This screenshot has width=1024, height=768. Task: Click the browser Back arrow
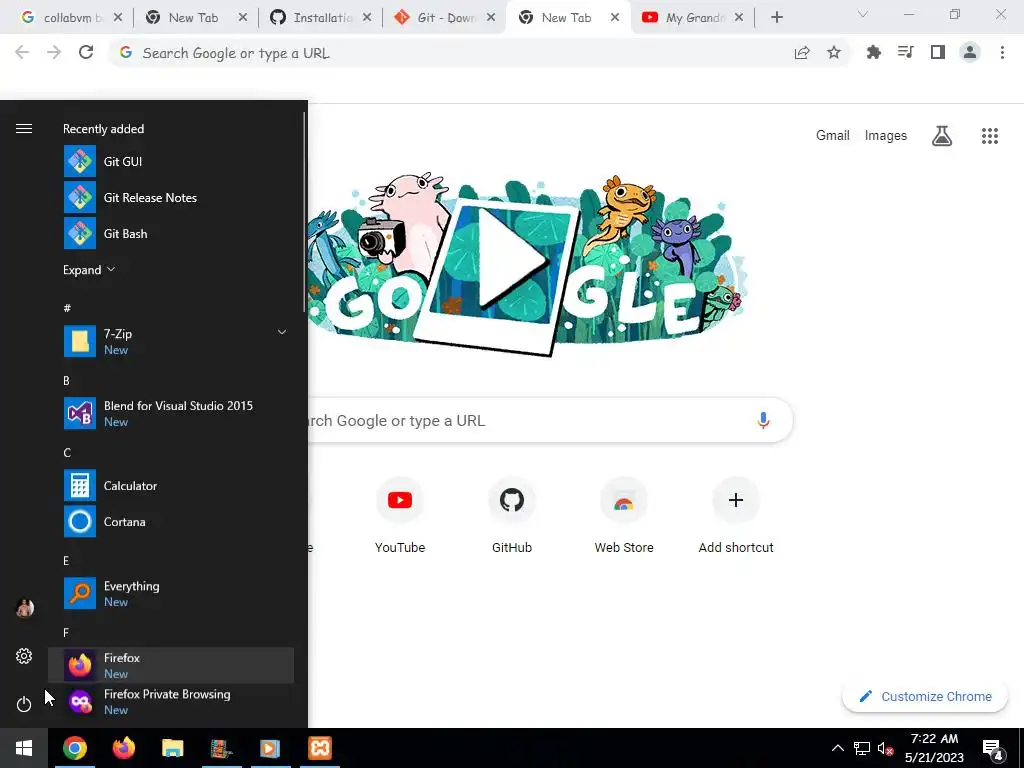pyautogui.click(x=22, y=52)
